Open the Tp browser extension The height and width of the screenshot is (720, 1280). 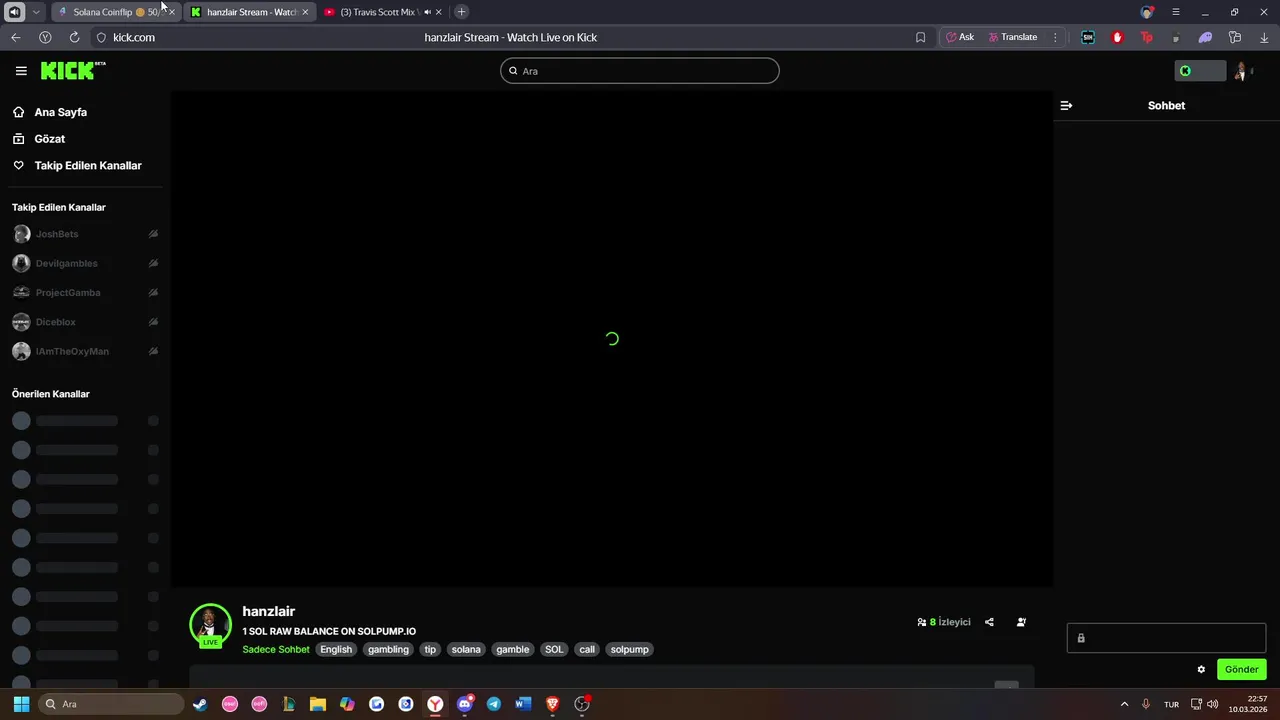click(1146, 37)
